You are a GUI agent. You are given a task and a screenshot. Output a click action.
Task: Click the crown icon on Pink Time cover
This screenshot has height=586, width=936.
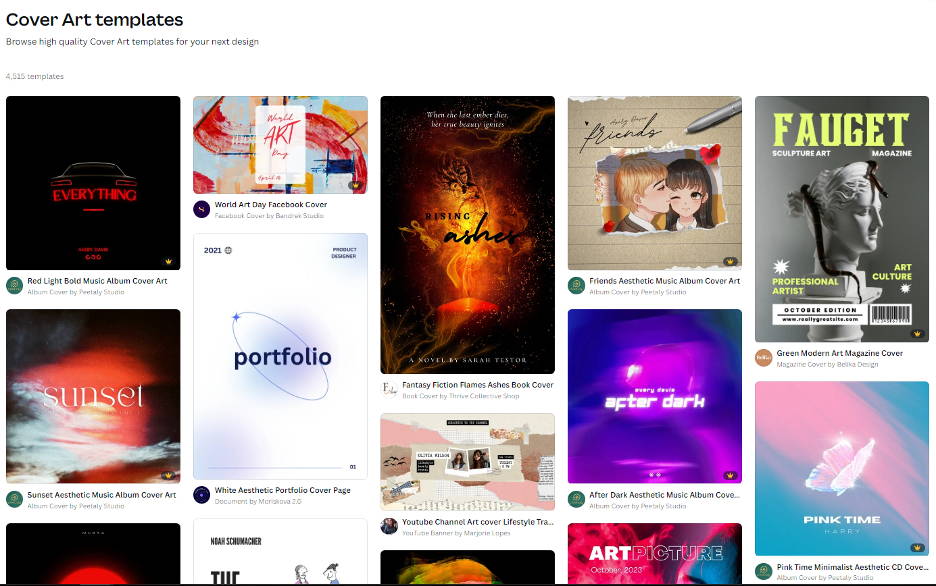(x=917, y=547)
